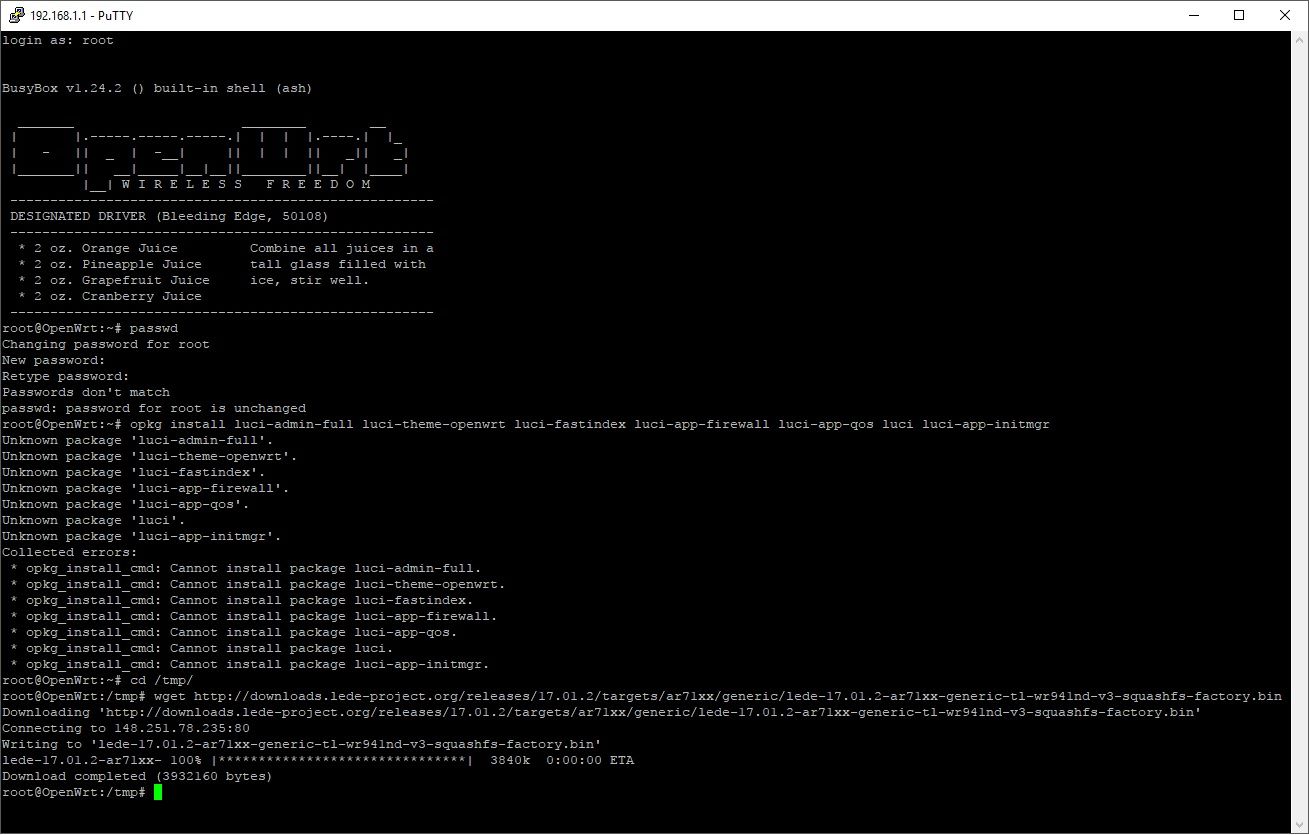Screen dimensions: 1309x835
Task: Click 'Download completed (3932160 bytes)' line
Action: (x=138, y=777)
